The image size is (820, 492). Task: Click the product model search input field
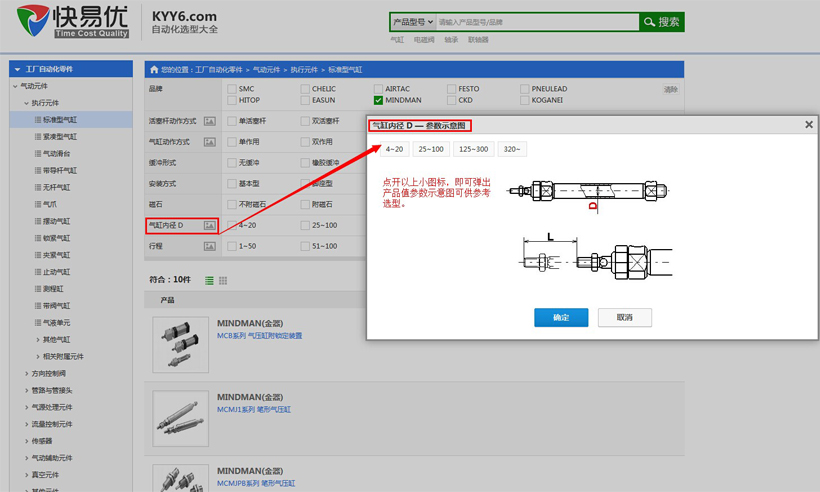tap(538, 22)
